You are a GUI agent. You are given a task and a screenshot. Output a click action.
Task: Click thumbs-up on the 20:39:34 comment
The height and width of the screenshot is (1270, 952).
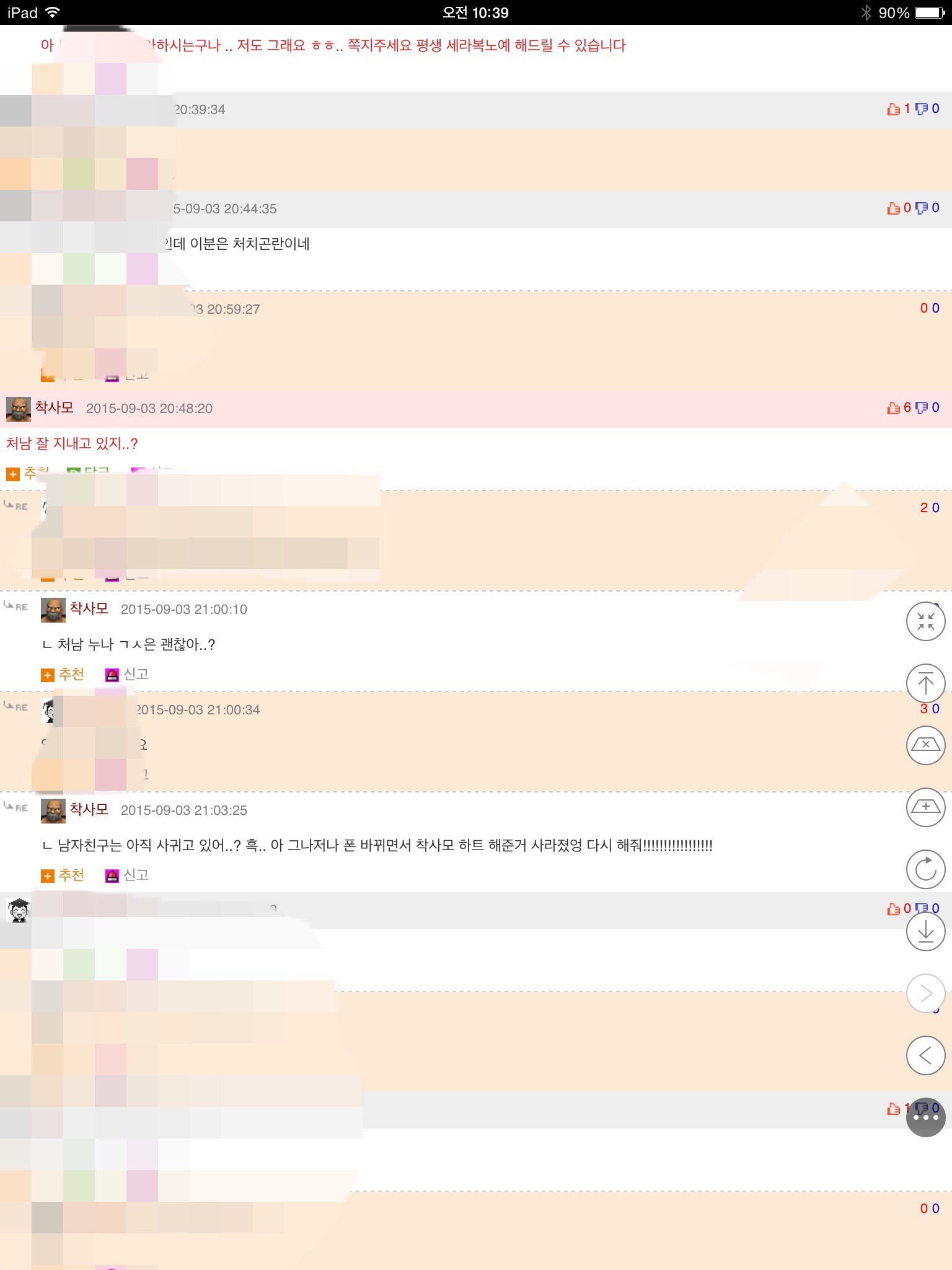(x=894, y=109)
